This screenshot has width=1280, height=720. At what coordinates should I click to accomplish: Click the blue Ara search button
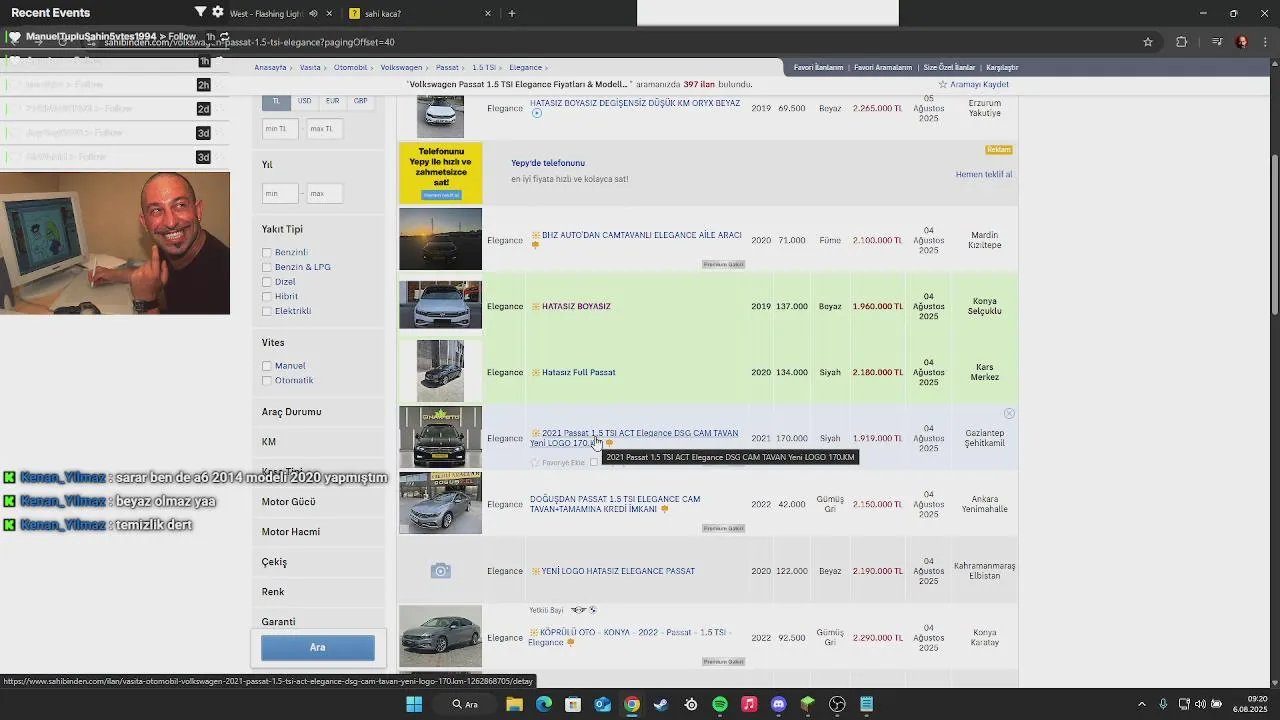point(318,647)
